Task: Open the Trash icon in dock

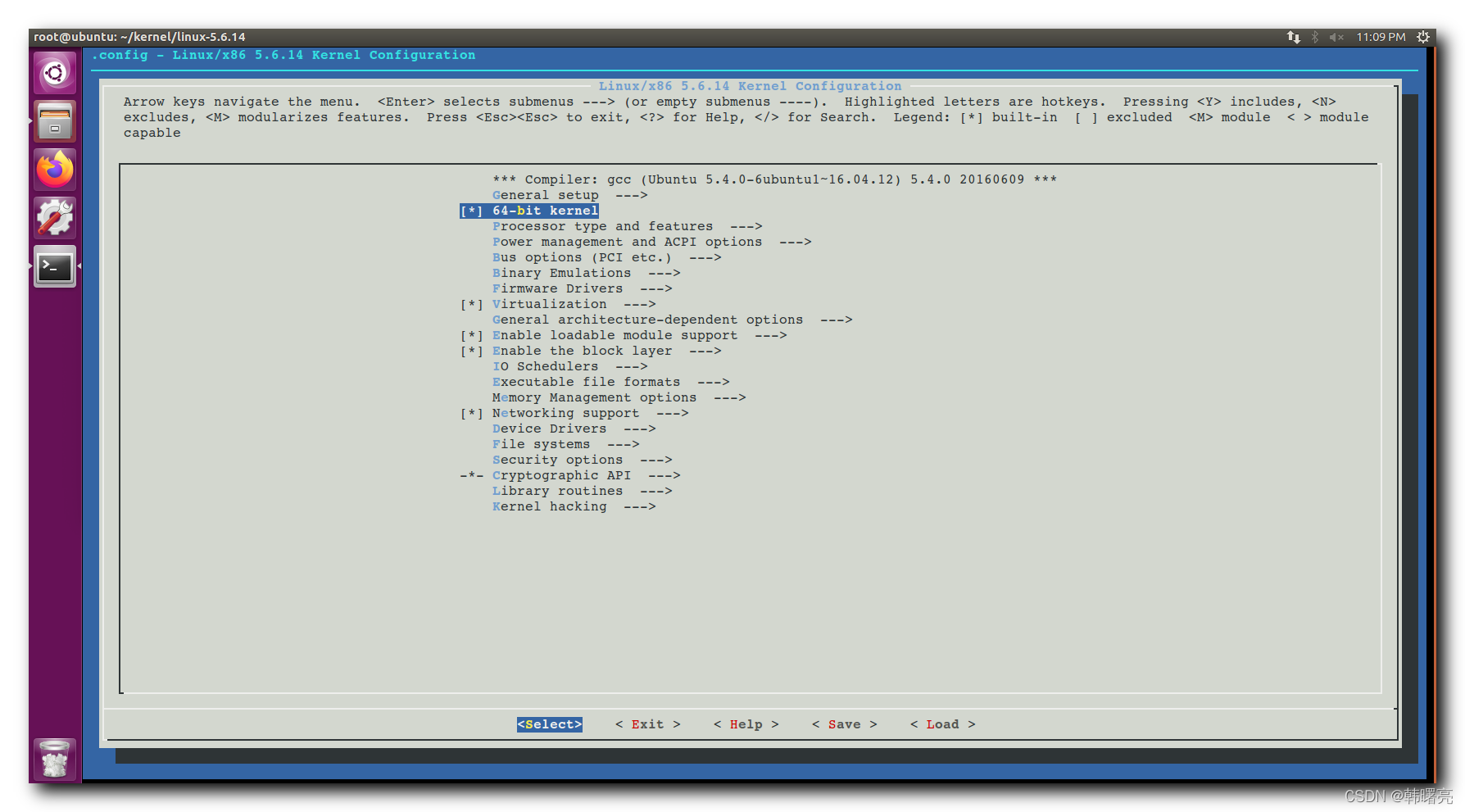Action: point(55,759)
